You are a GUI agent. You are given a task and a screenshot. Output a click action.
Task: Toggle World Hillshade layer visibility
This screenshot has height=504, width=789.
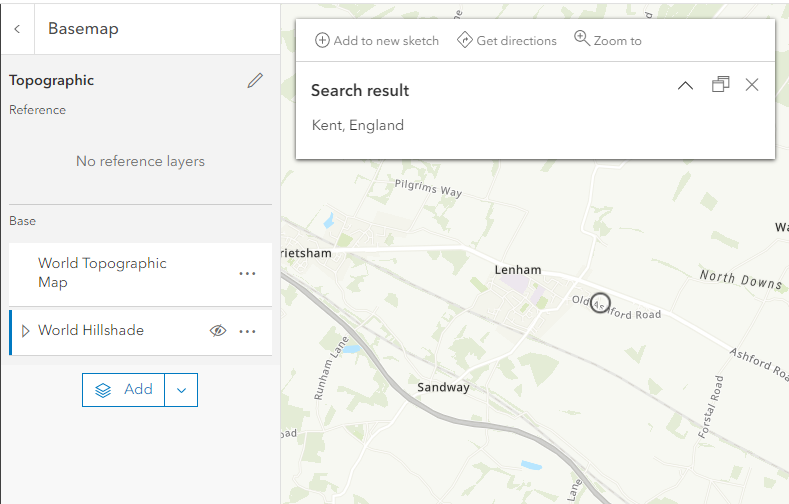(x=218, y=331)
